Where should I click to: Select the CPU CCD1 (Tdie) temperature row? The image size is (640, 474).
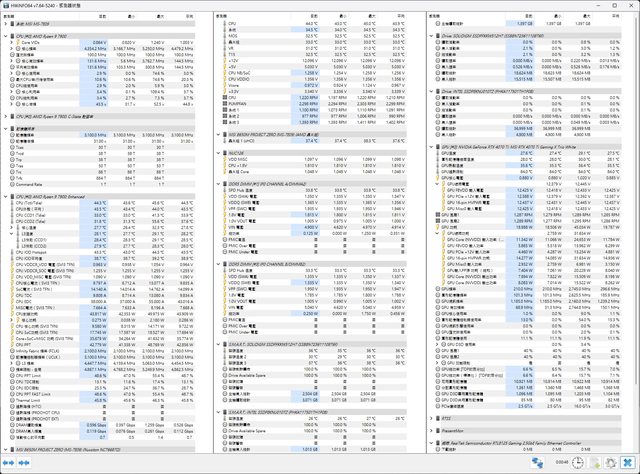coord(40,215)
